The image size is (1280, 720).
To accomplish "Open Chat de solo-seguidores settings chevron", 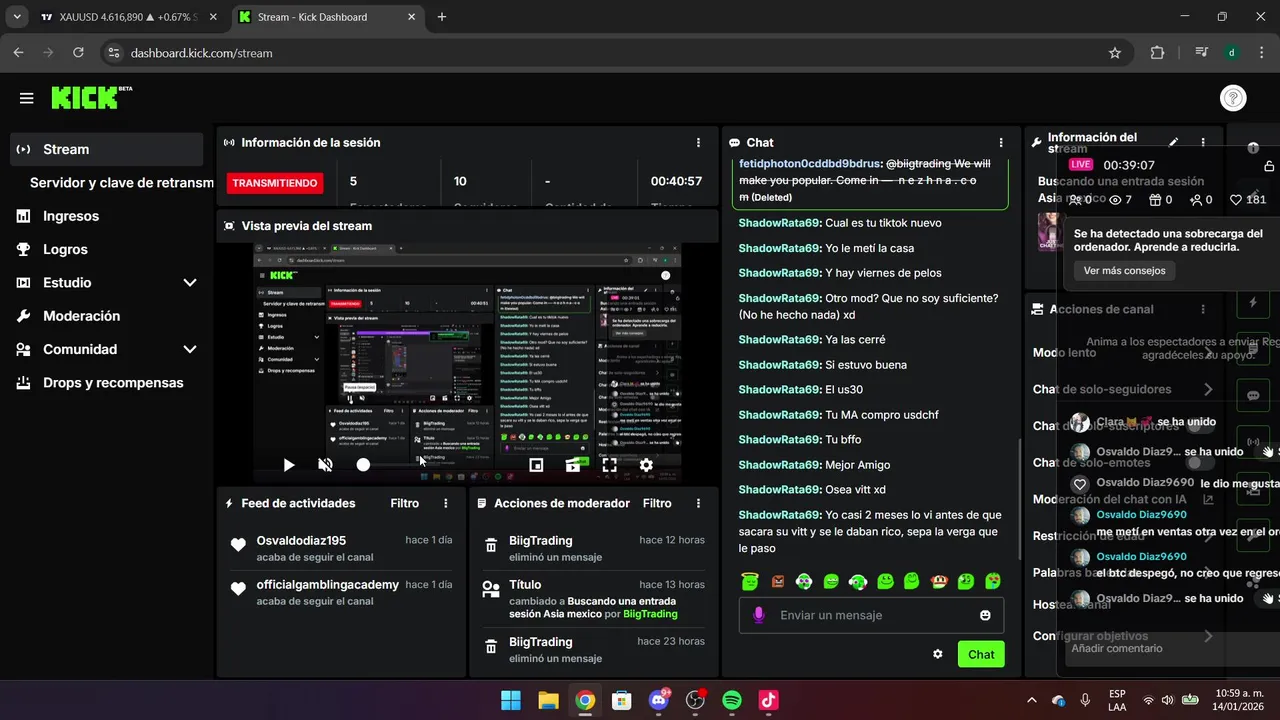I will tap(1208, 389).
